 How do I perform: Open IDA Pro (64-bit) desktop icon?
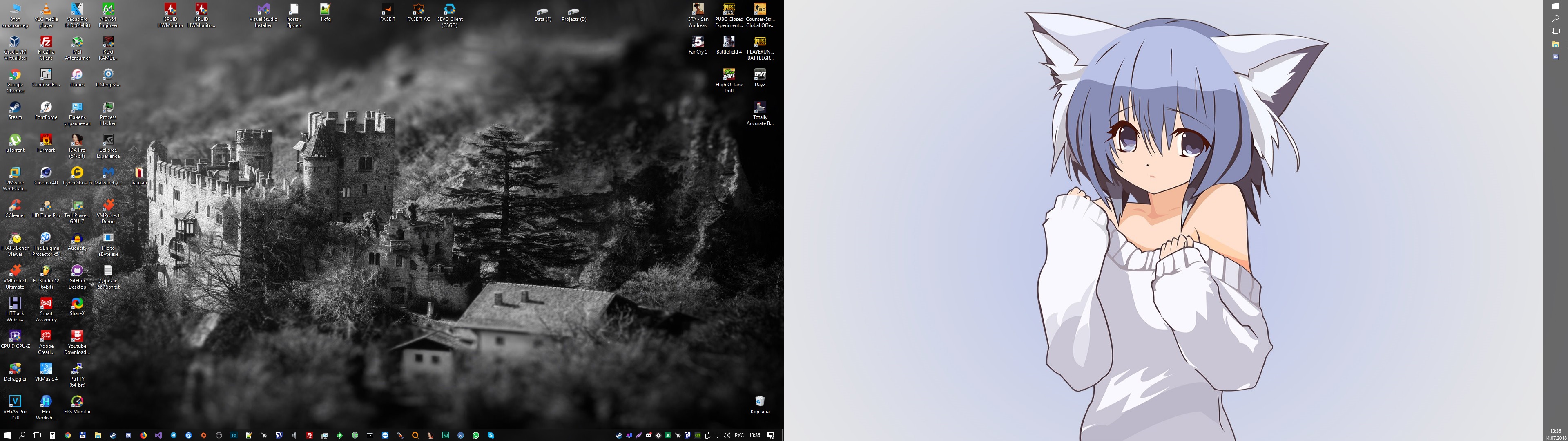[77, 146]
